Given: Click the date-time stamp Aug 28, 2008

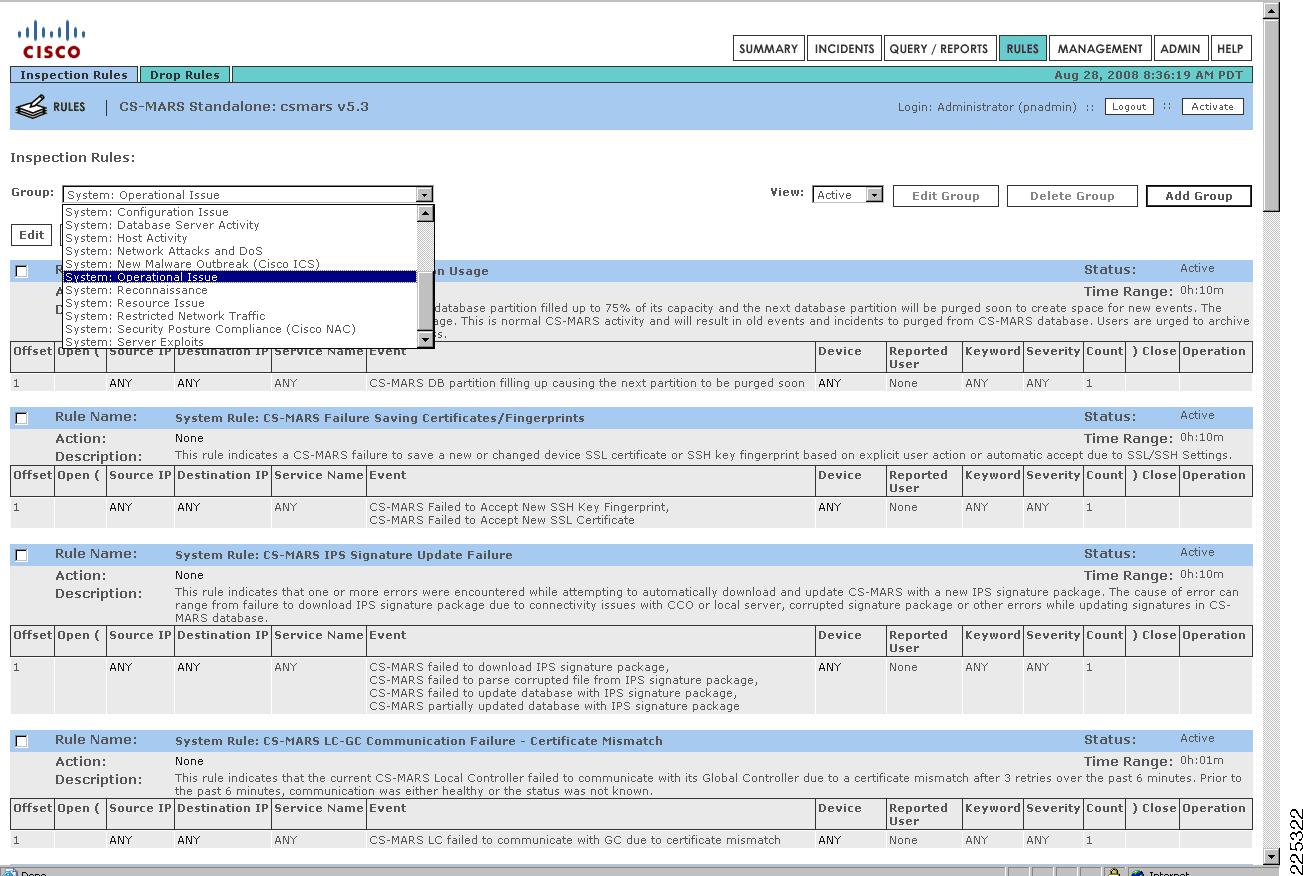Looking at the screenshot, I should [1151, 75].
